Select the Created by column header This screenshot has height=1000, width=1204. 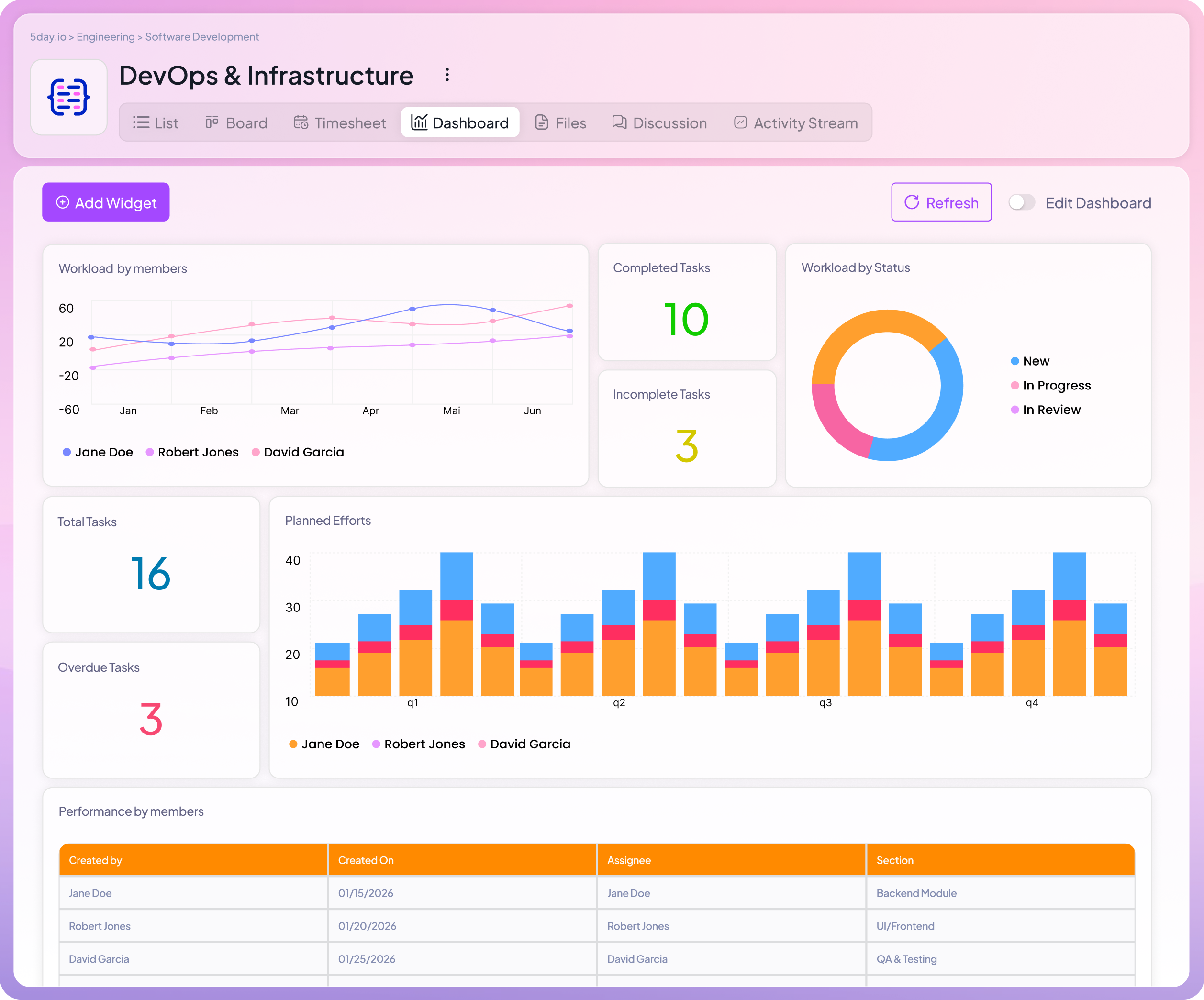point(96,859)
